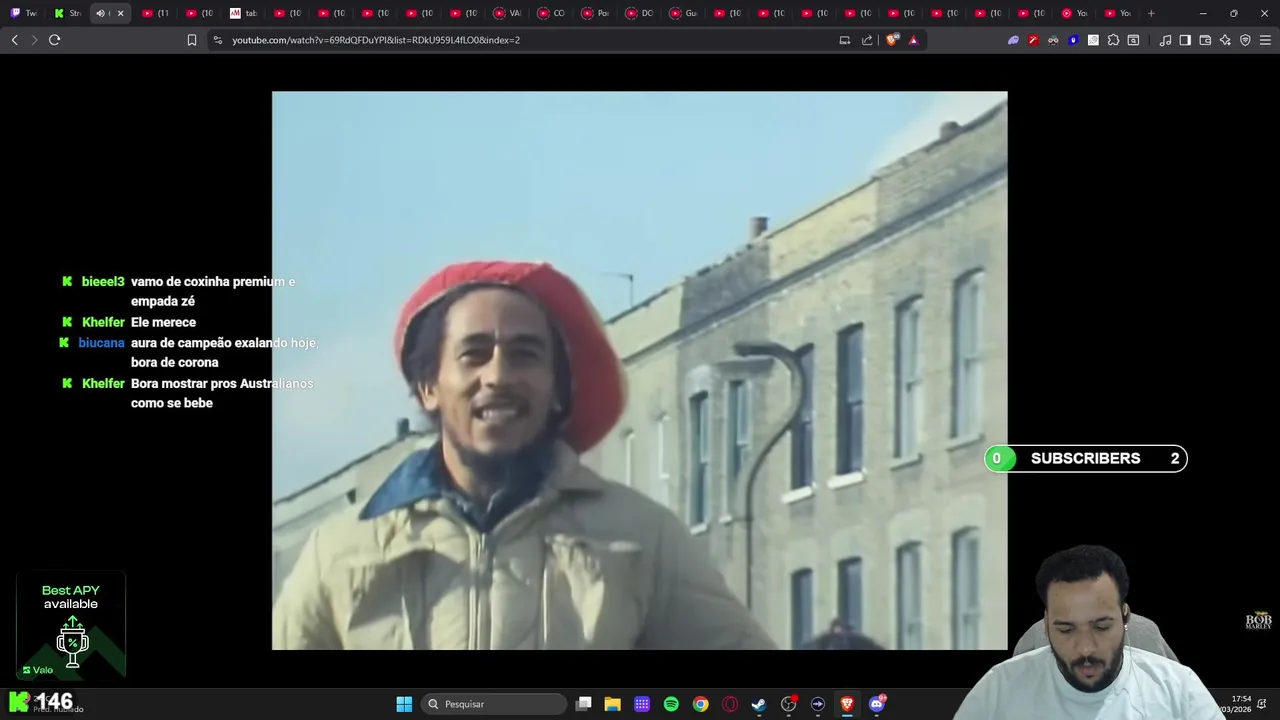The image size is (1280, 720).
Task: Open Google Chrome from the taskbar
Action: click(701, 704)
